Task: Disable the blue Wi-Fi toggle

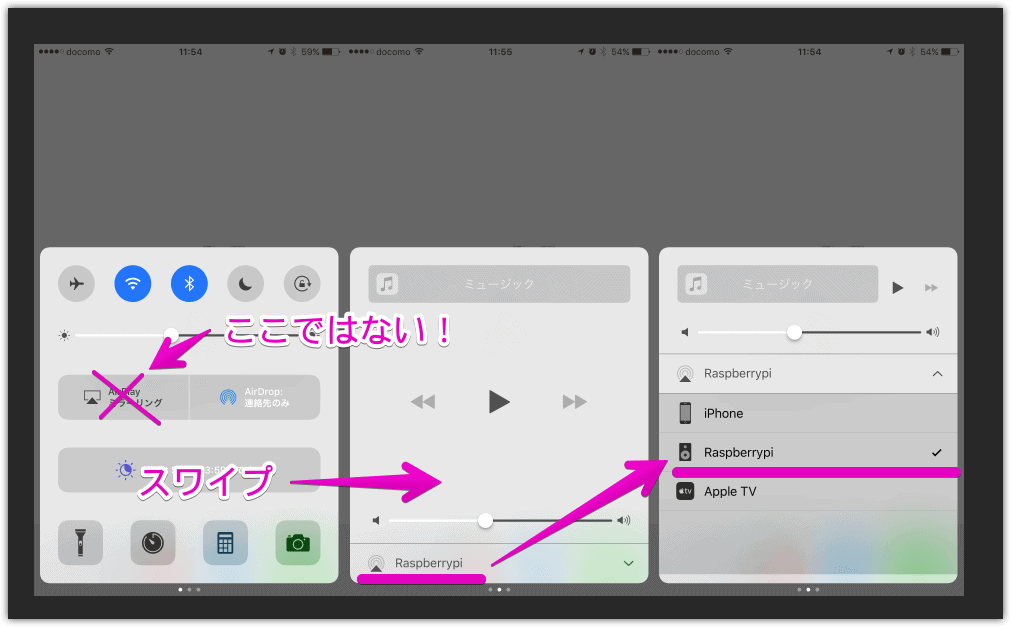Action: tap(133, 283)
